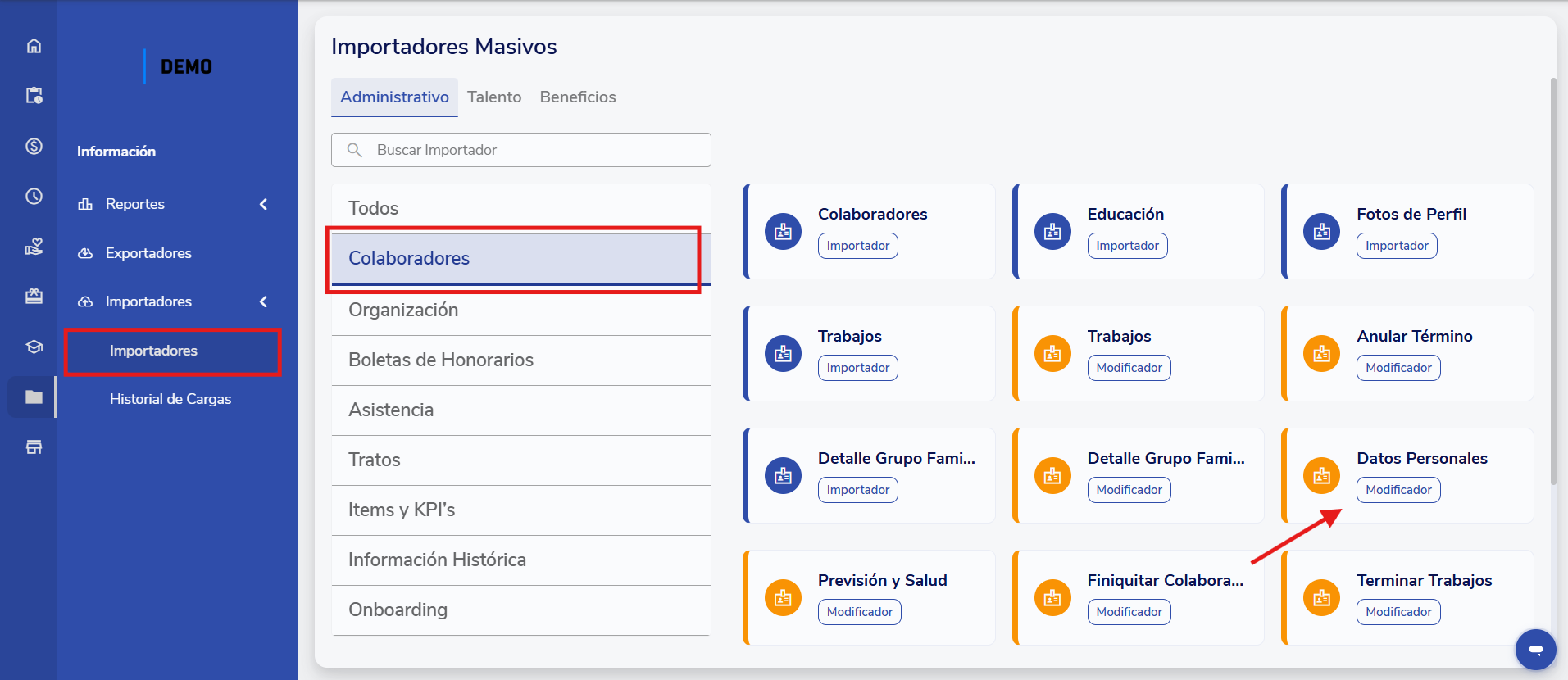Click Importador button on Educación card
Screen dimensions: 1568x680
point(1127,246)
